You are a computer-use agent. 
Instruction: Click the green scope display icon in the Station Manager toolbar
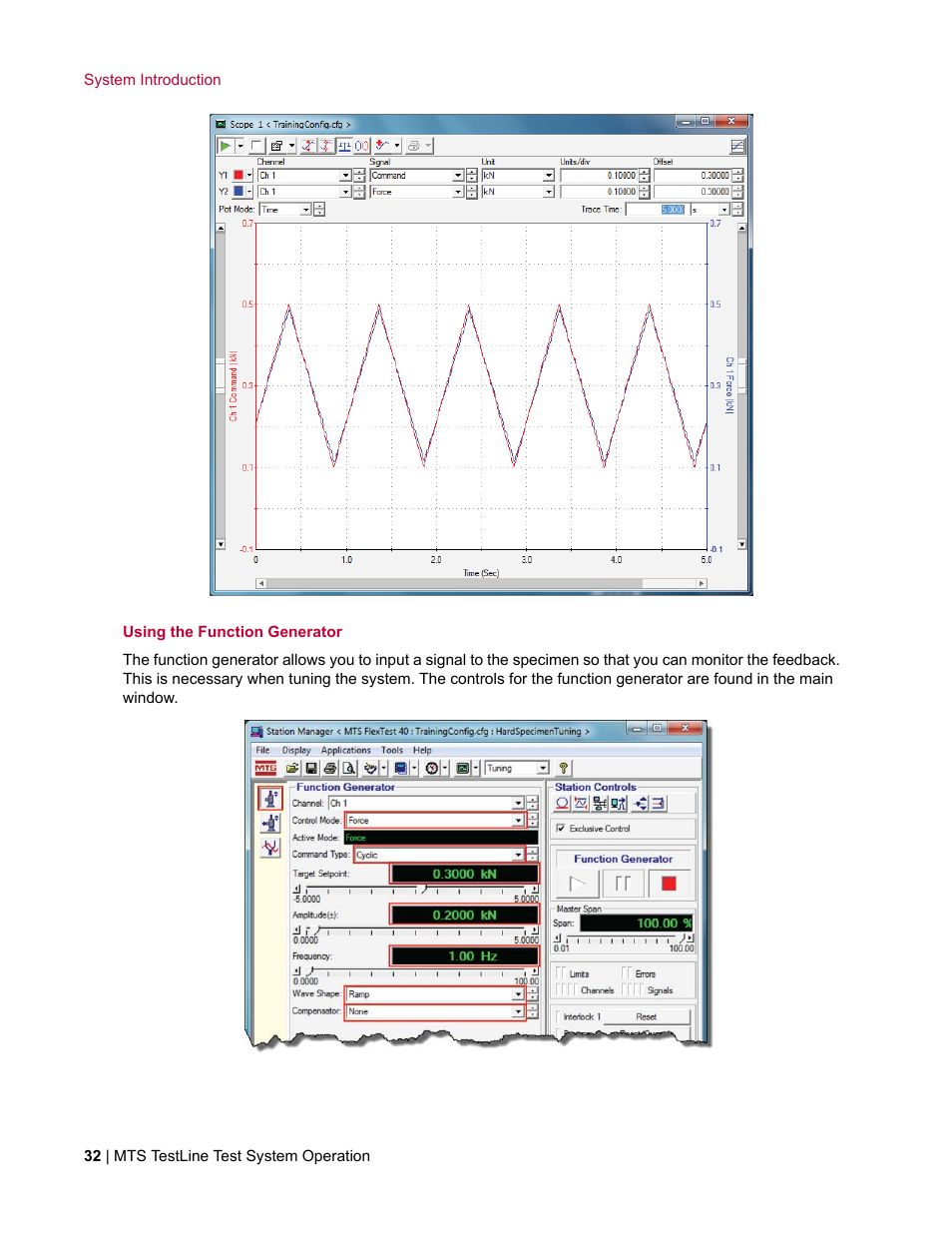pos(462,768)
